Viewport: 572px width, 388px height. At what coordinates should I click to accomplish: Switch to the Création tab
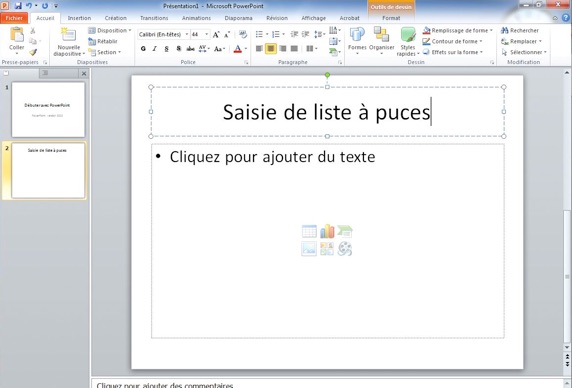point(116,18)
